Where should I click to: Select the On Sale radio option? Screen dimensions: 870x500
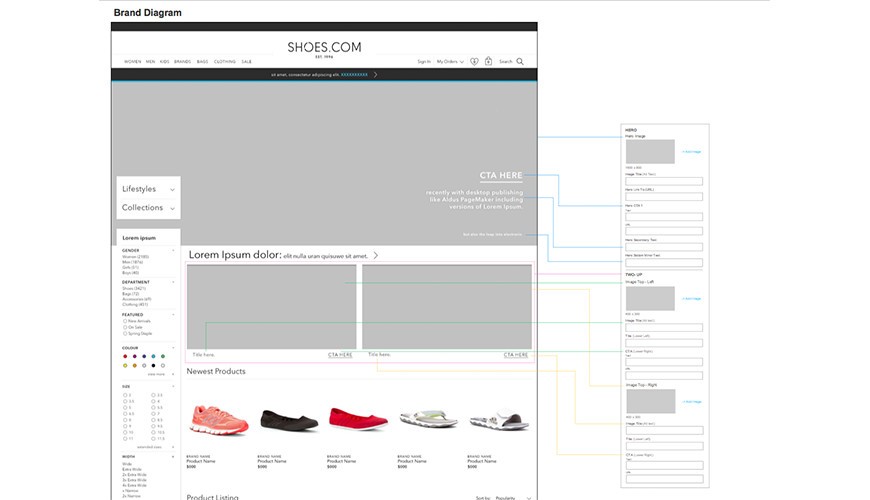click(x=125, y=327)
